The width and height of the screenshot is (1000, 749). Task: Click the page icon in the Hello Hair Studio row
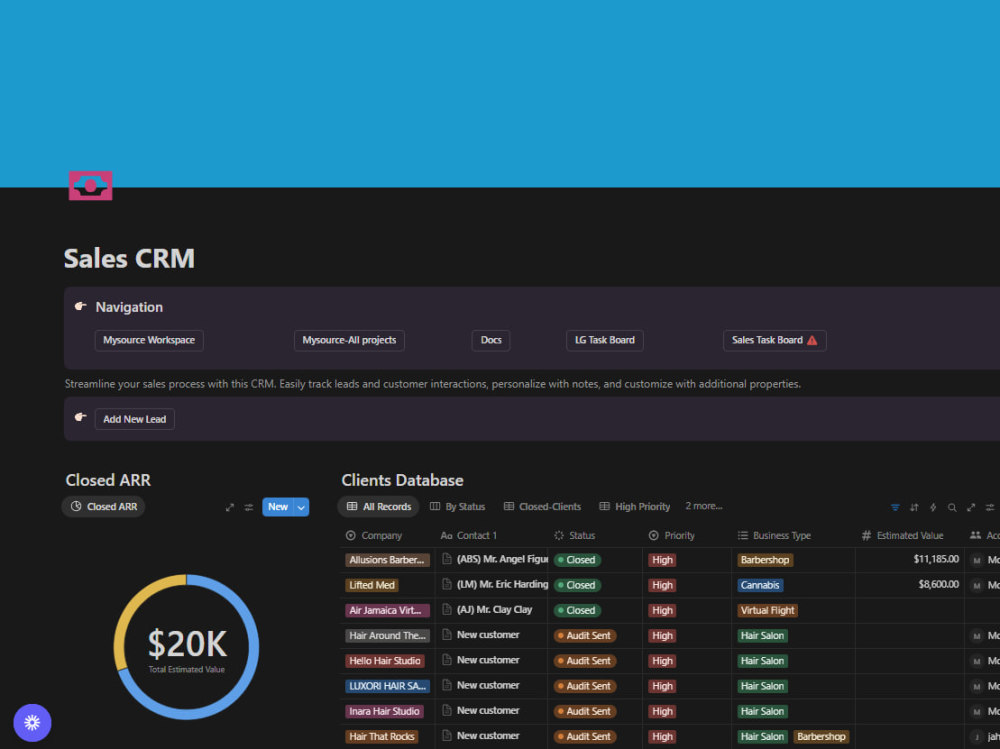pyautogui.click(x=447, y=660)
